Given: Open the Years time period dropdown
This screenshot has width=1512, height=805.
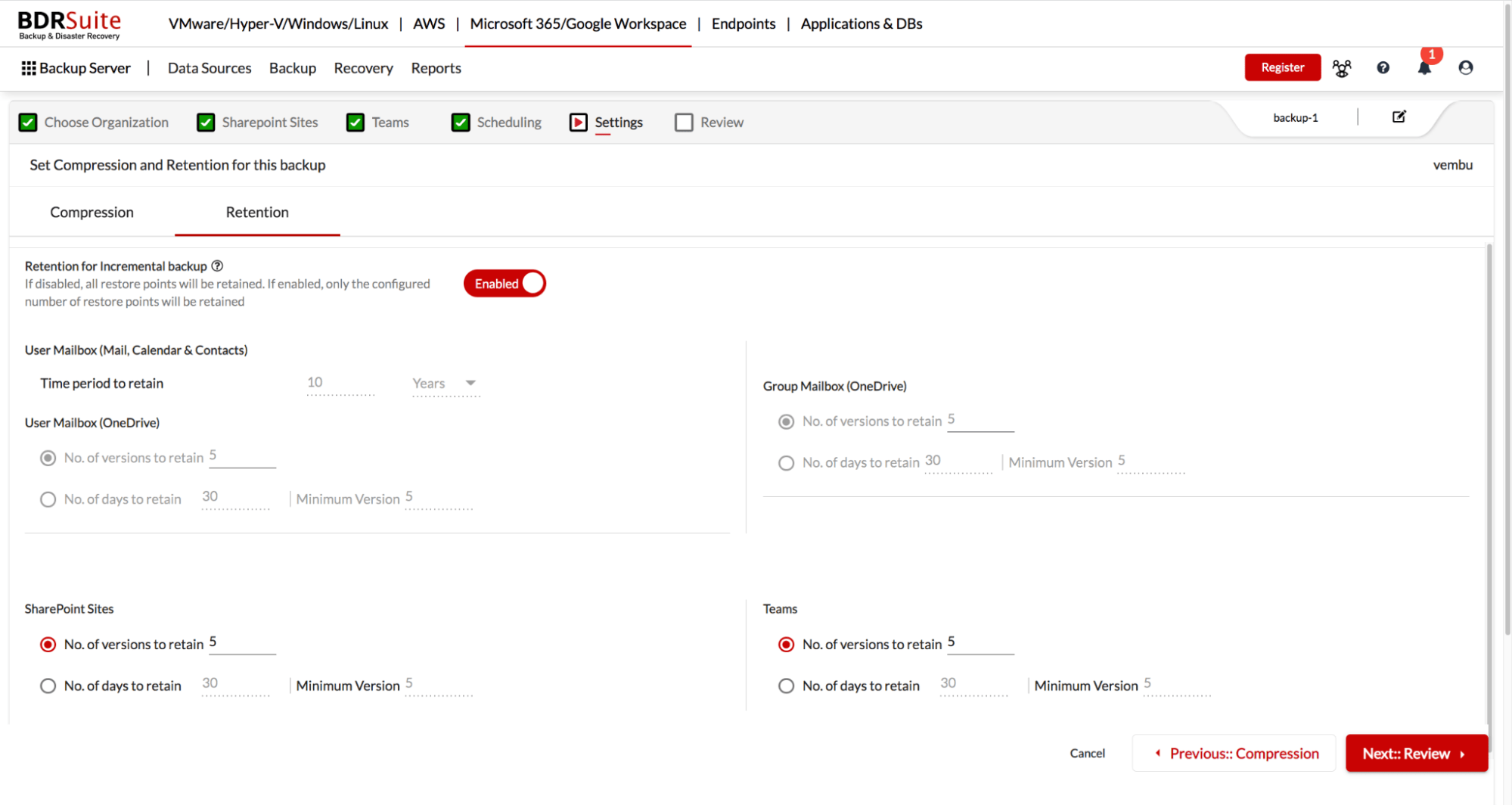Looking at the screenshot, I should coord(446,384).
